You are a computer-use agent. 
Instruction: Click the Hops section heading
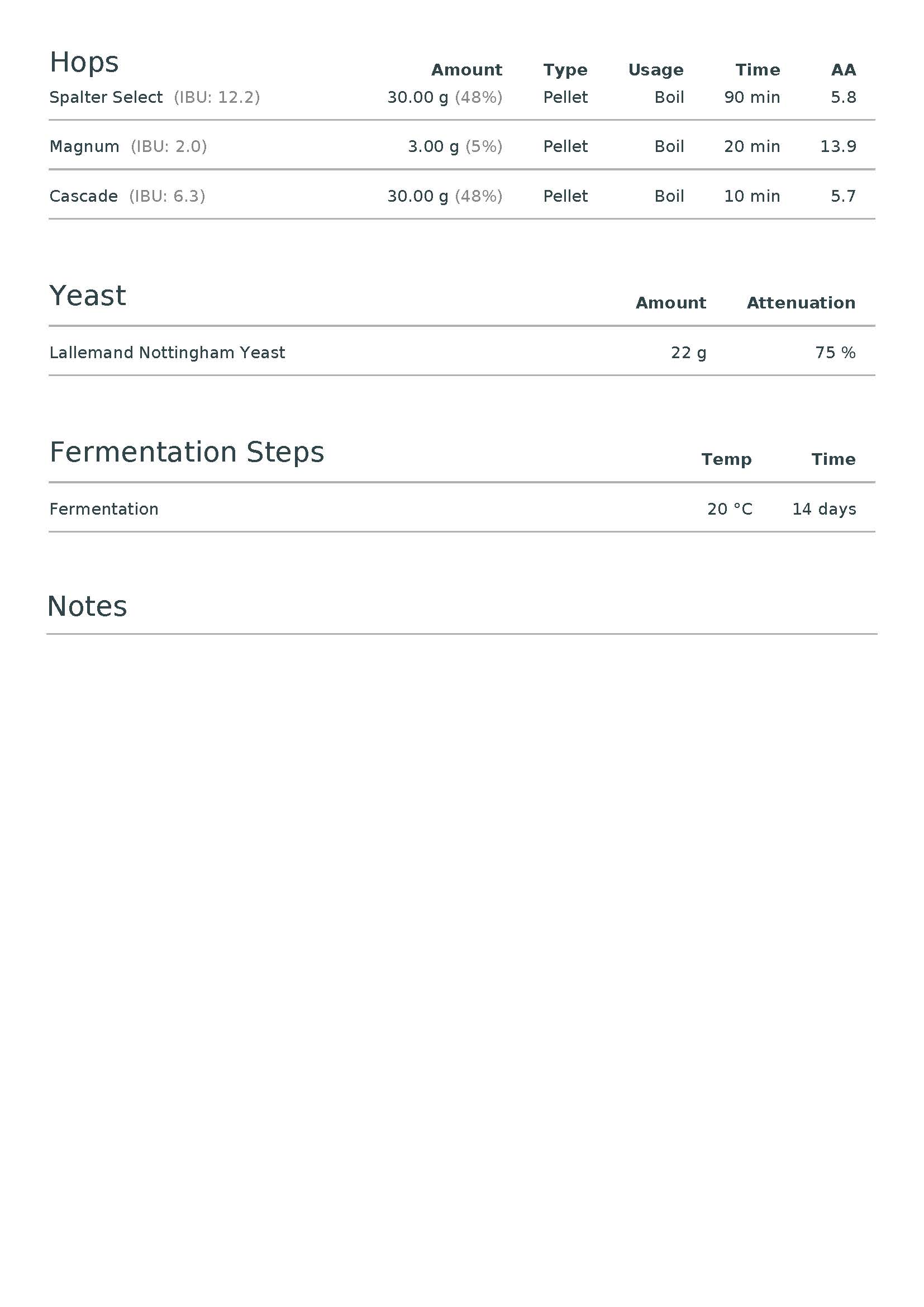coord(84,63)
